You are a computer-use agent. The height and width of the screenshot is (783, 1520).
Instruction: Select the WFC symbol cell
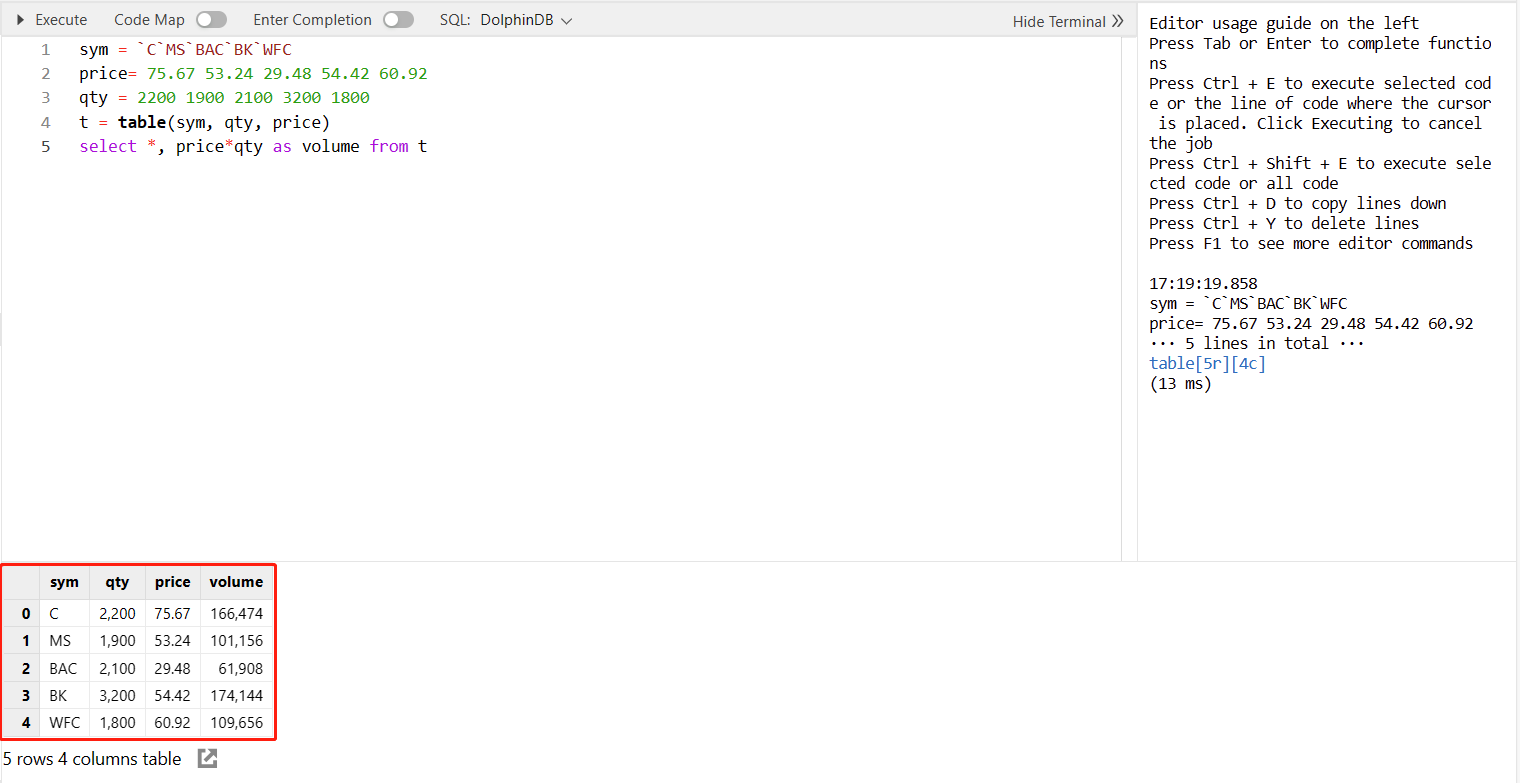coord(64,723)
